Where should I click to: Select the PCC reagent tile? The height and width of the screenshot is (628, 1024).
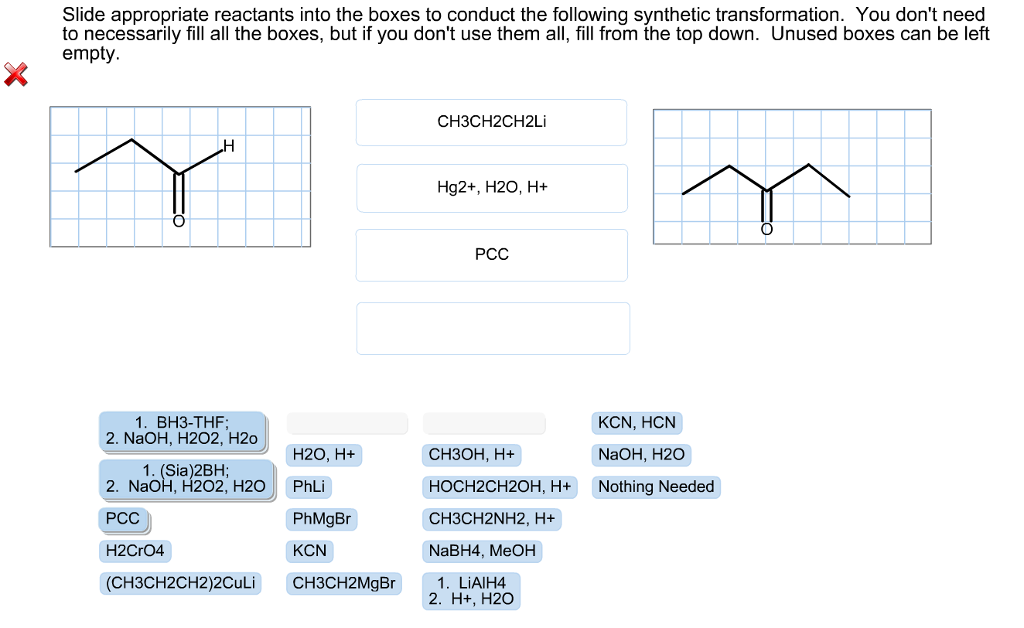(x=121, y=519)
